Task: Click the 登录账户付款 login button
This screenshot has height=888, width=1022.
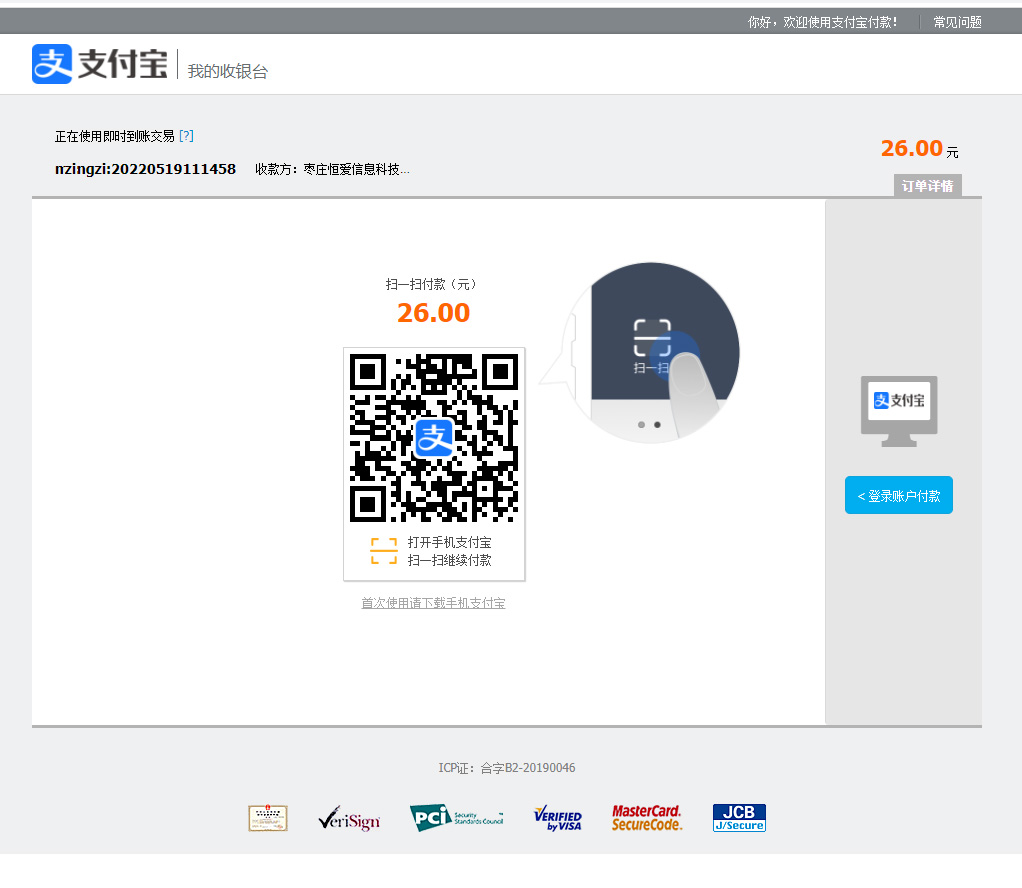Action: tap(899, 496)
